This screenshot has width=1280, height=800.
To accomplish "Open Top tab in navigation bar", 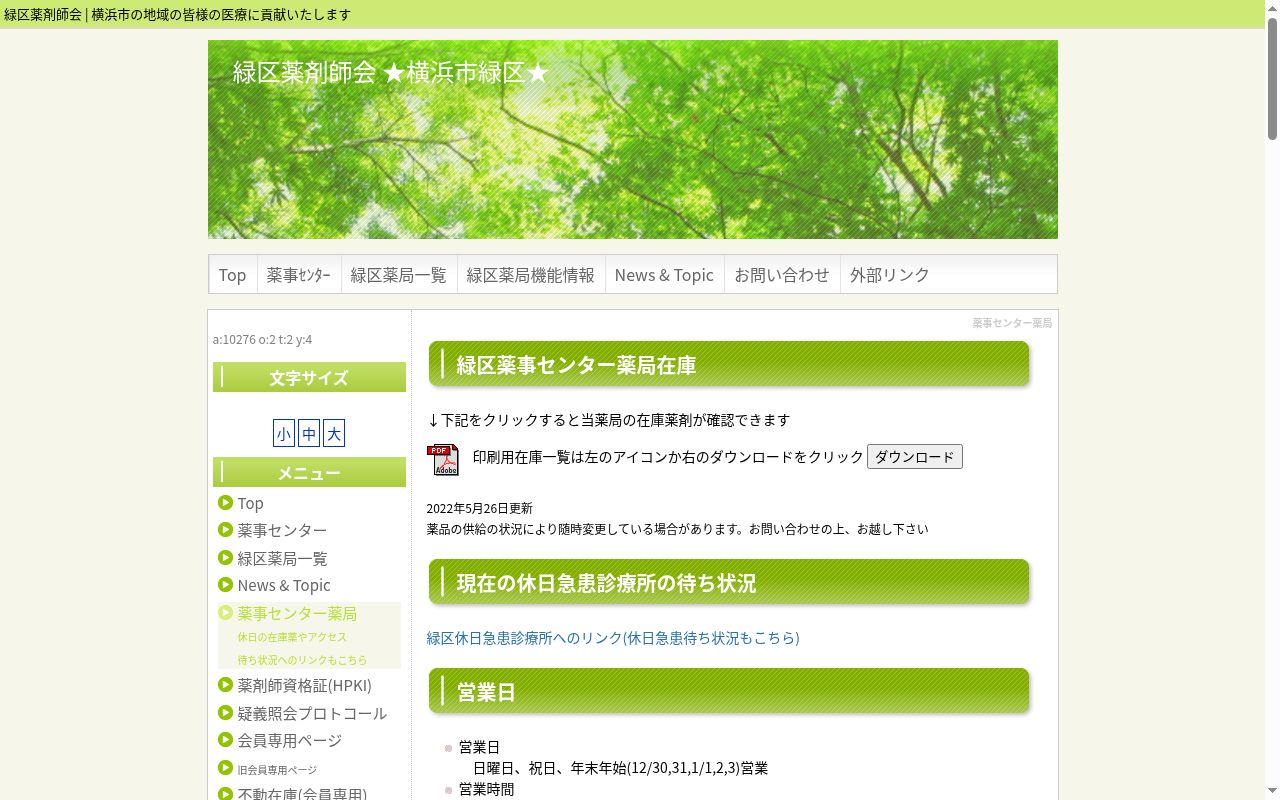I will (x=232, y=274).
